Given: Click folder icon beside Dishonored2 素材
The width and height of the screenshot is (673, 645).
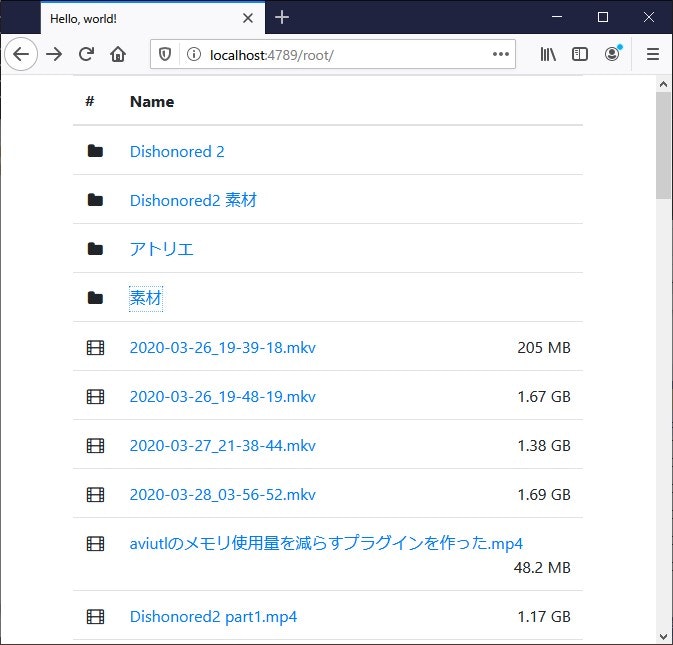Looking at the screenshot, I should [x=95, y=200].
